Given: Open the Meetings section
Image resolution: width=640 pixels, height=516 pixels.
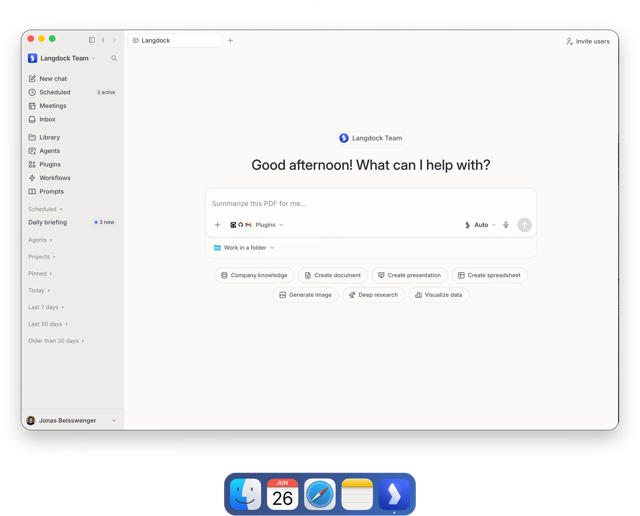Looking at the screenshot, I should click(73, 106).
